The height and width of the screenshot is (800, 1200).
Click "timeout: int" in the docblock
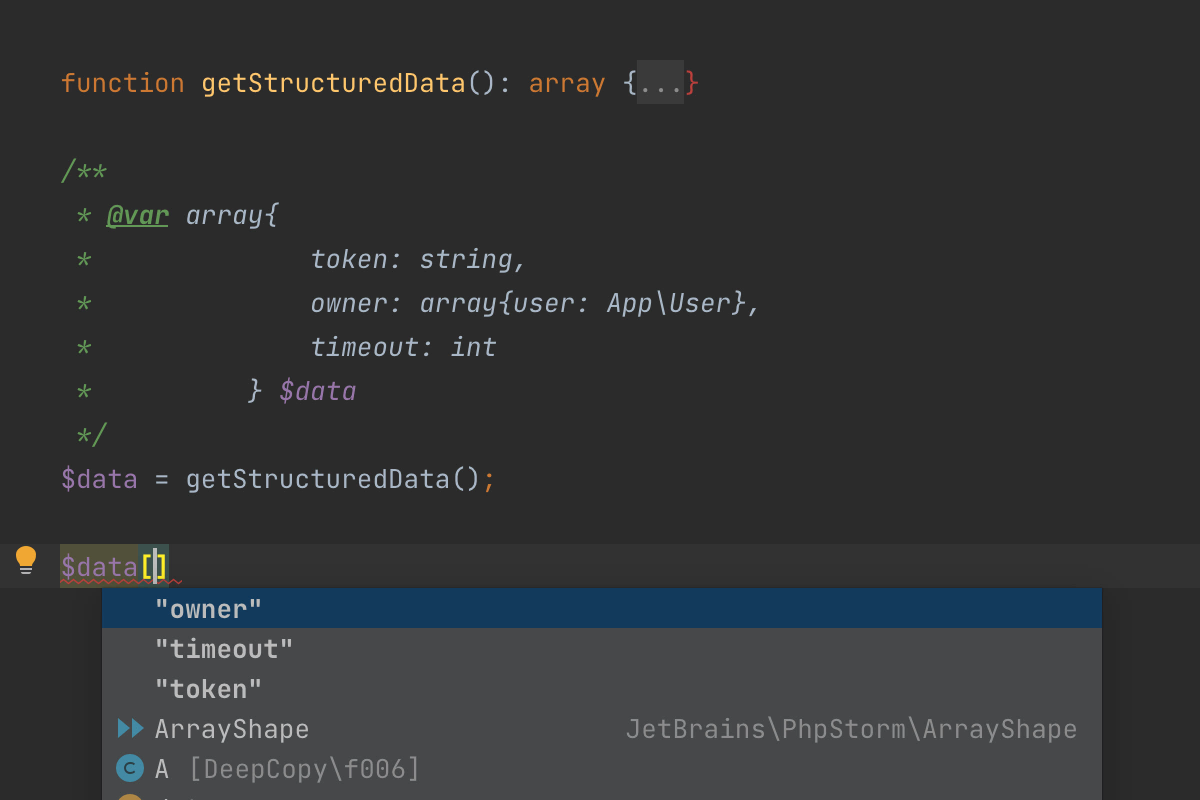(x=403, y=347)
